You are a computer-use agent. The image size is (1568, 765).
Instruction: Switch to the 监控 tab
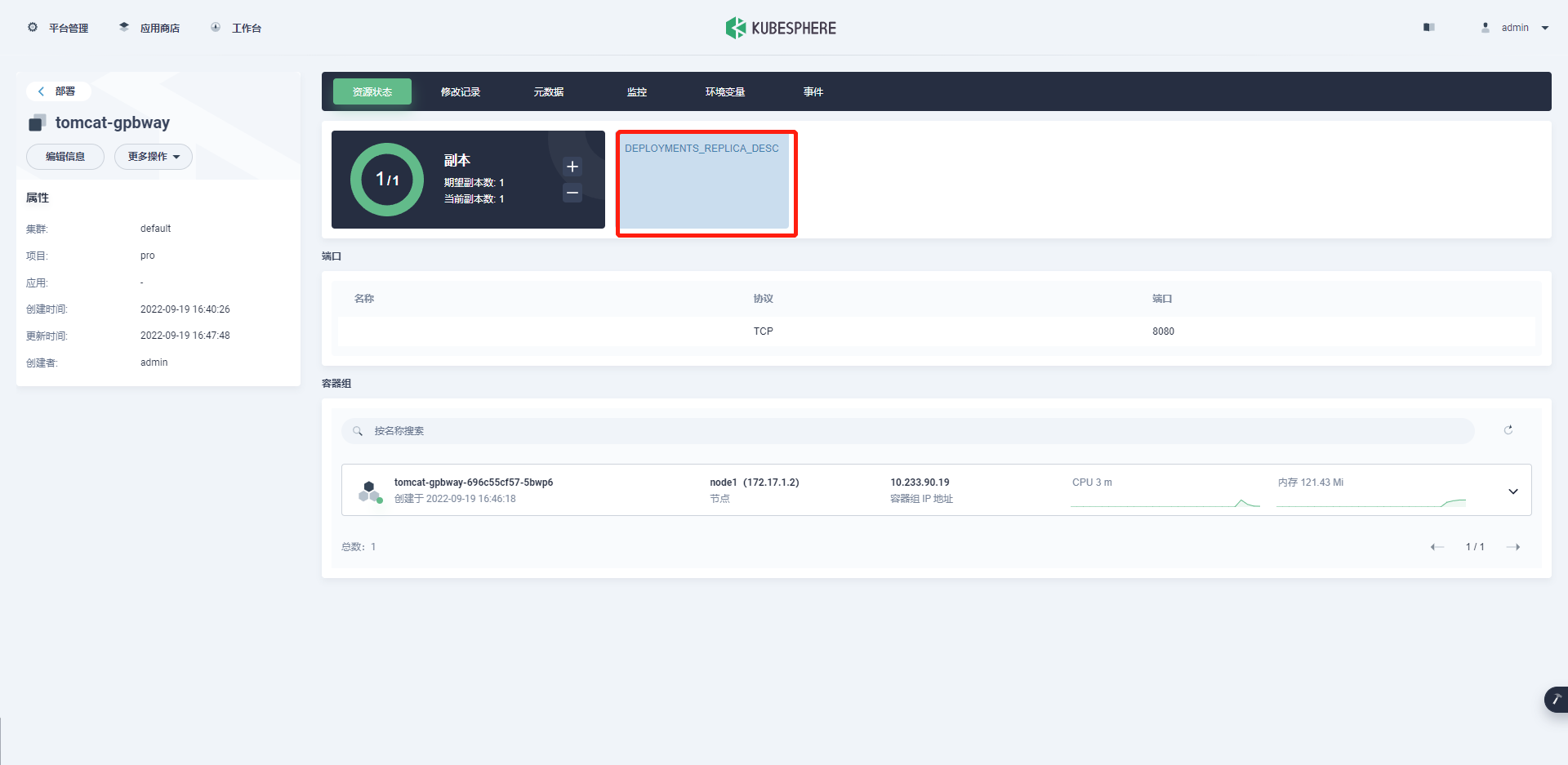click(x=637, y=91)
